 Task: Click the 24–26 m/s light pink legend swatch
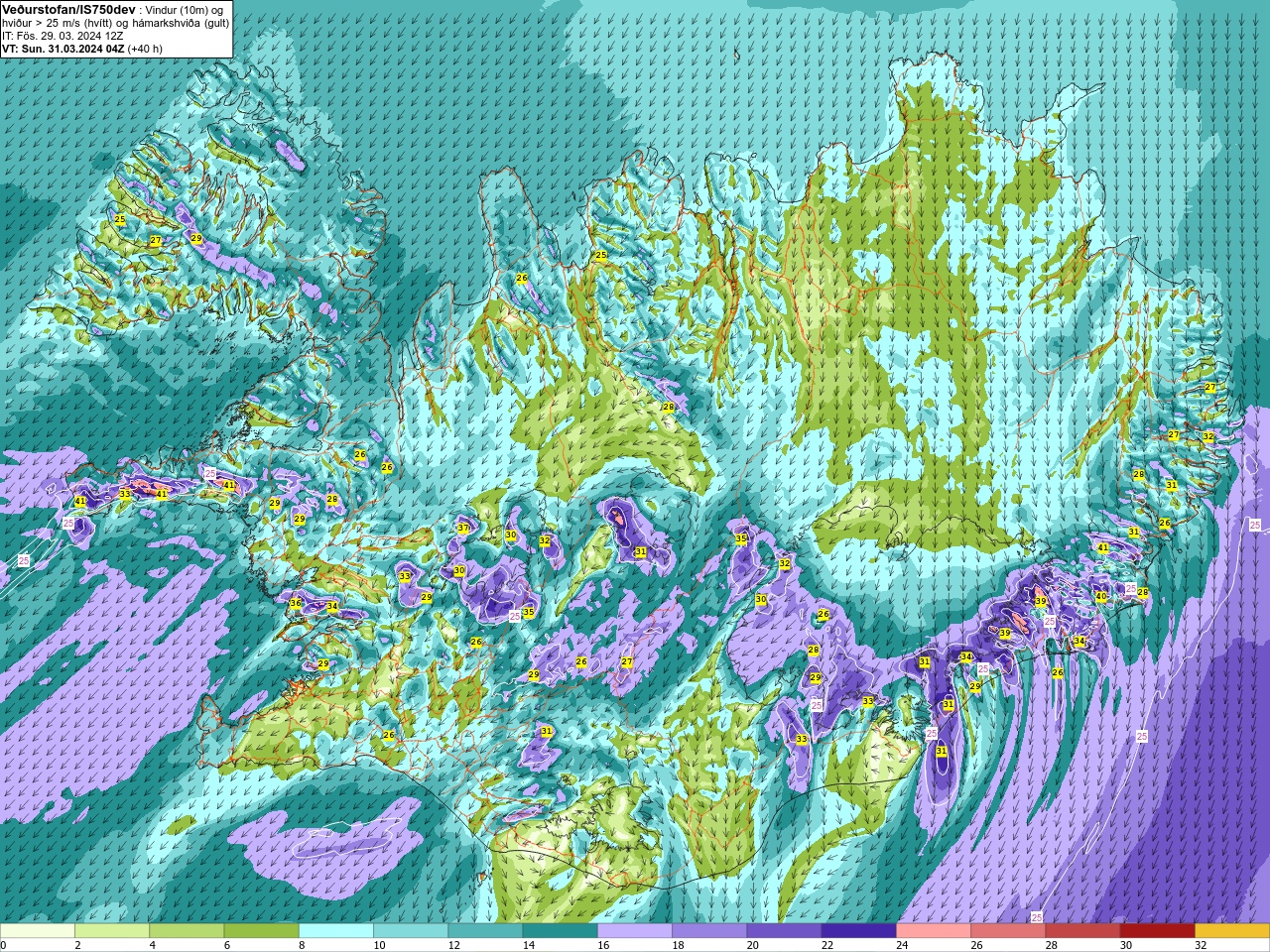[934, 931]
